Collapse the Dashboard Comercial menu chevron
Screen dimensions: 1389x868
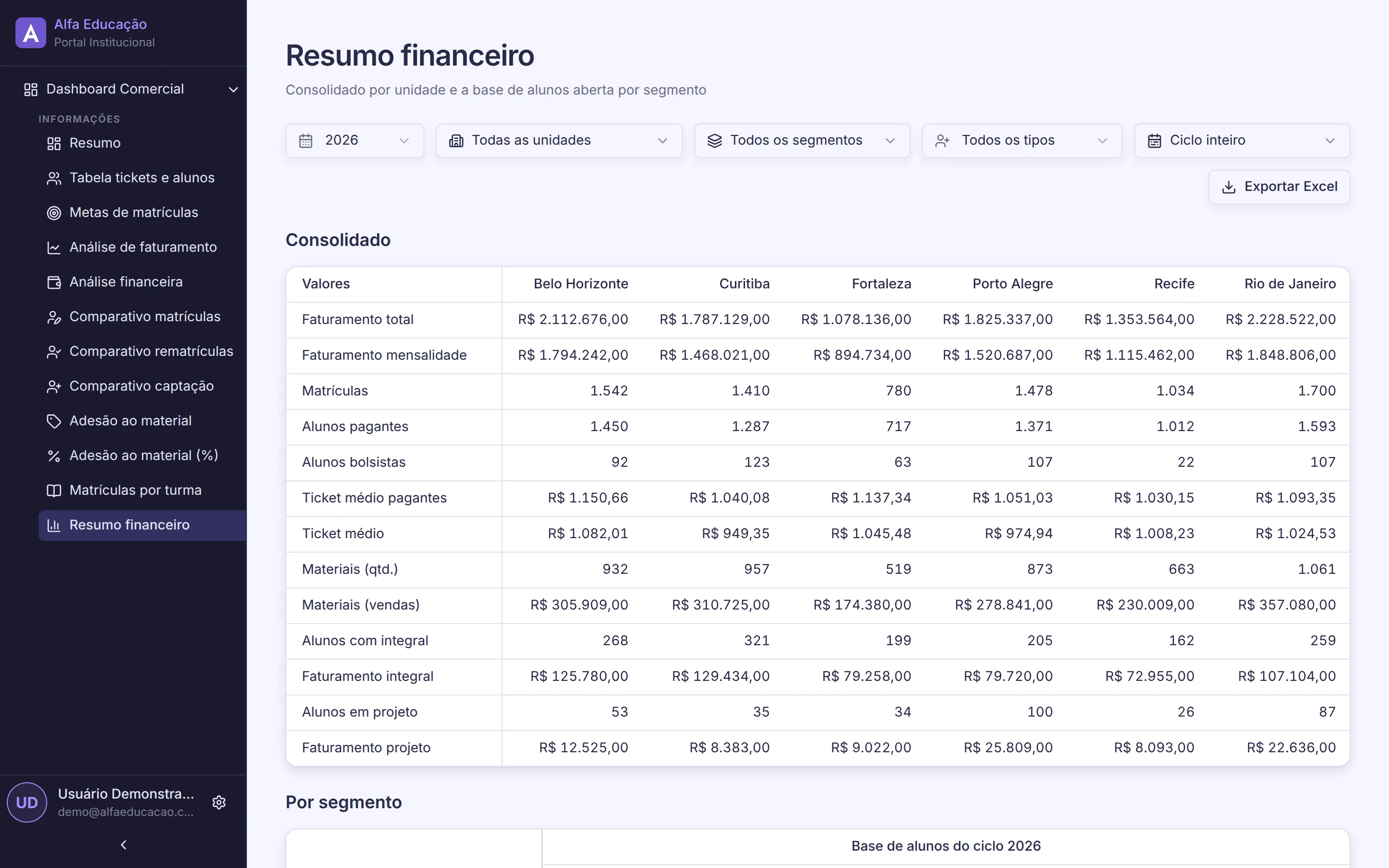(x=233, y=90)
